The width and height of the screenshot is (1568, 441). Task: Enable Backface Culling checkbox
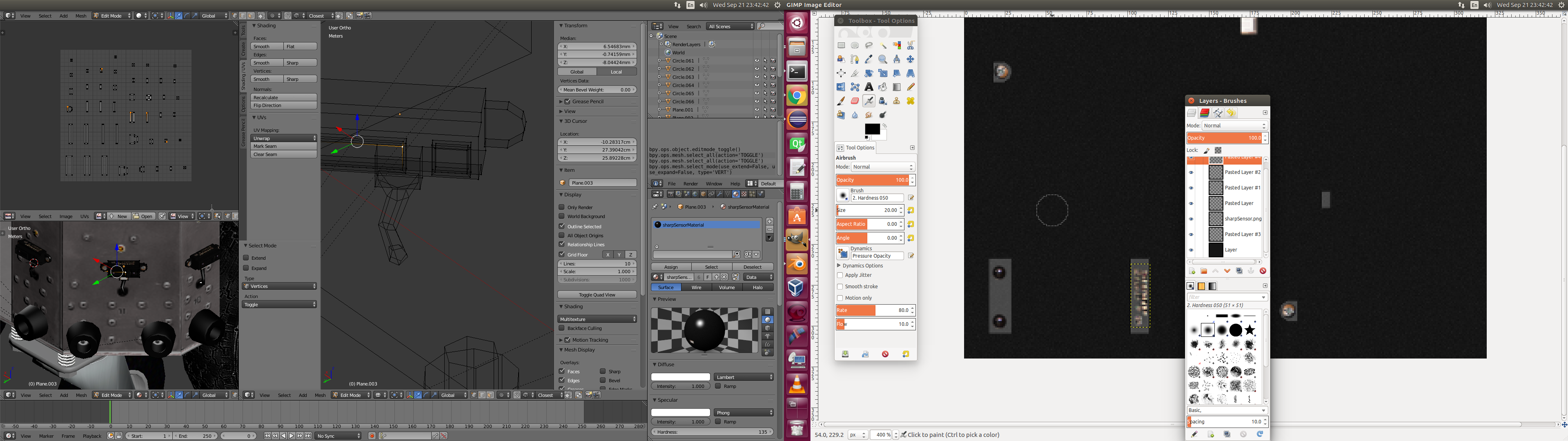tap(562, 328)
